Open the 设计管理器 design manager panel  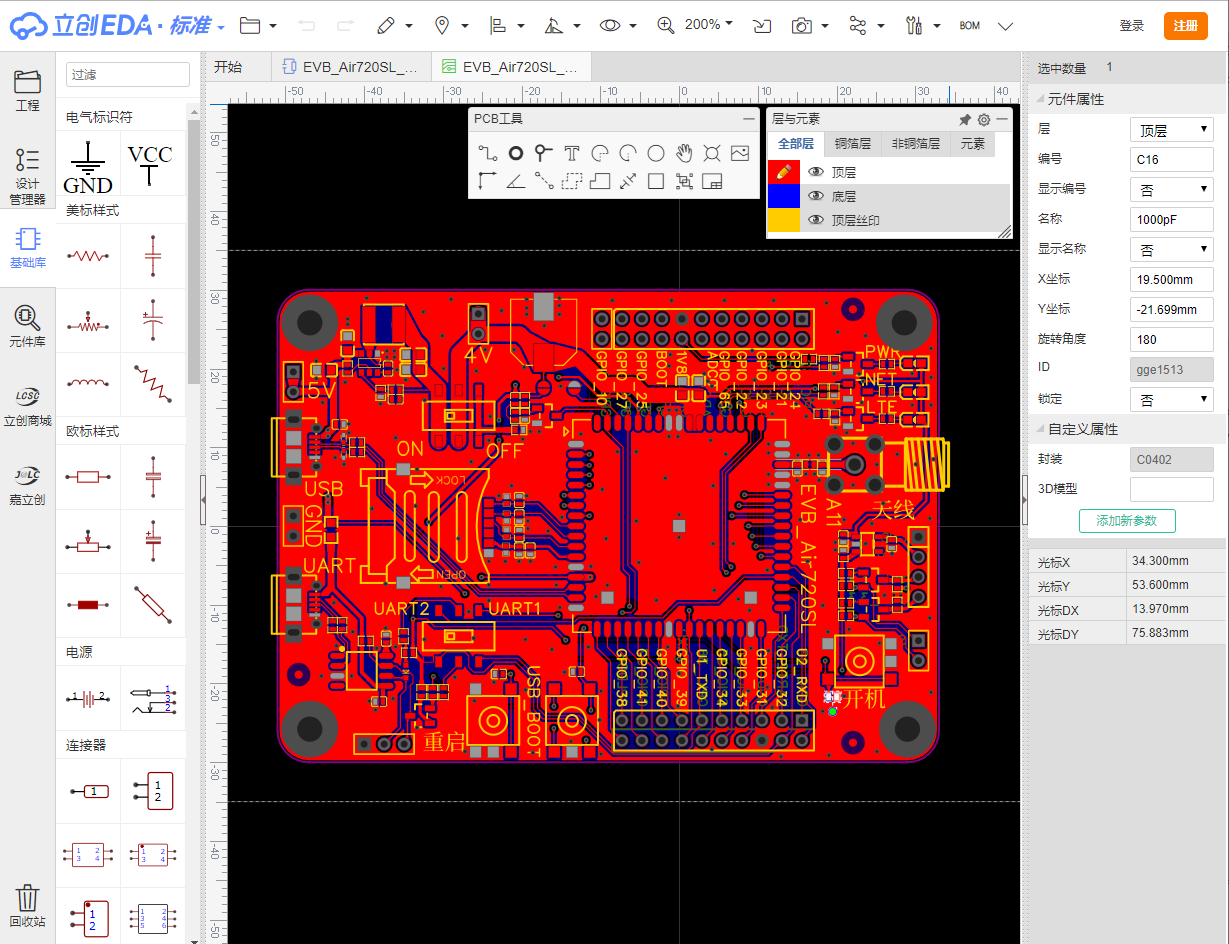point(27,176)
